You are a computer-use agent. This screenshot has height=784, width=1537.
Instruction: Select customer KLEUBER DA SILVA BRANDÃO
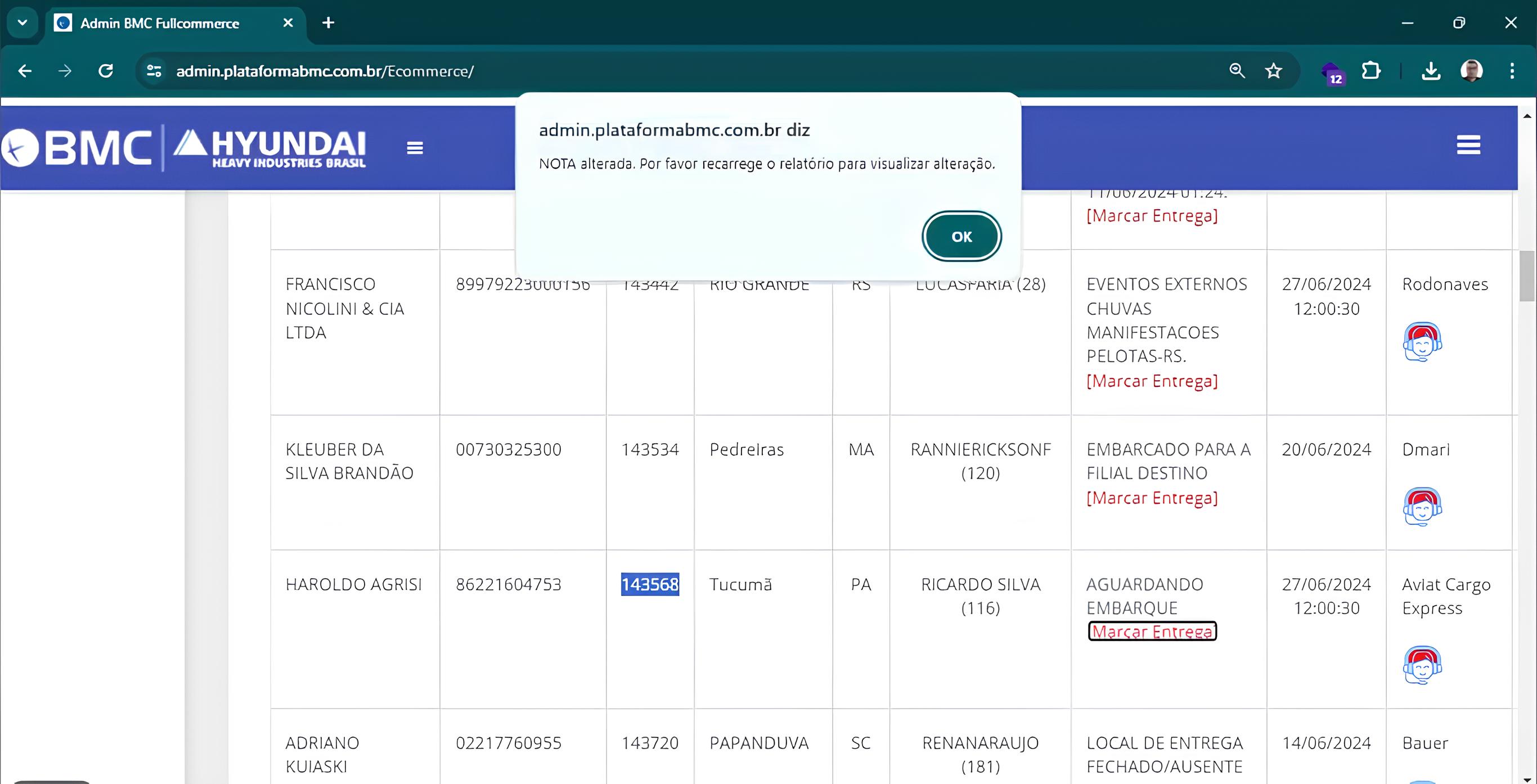[349, 461]
